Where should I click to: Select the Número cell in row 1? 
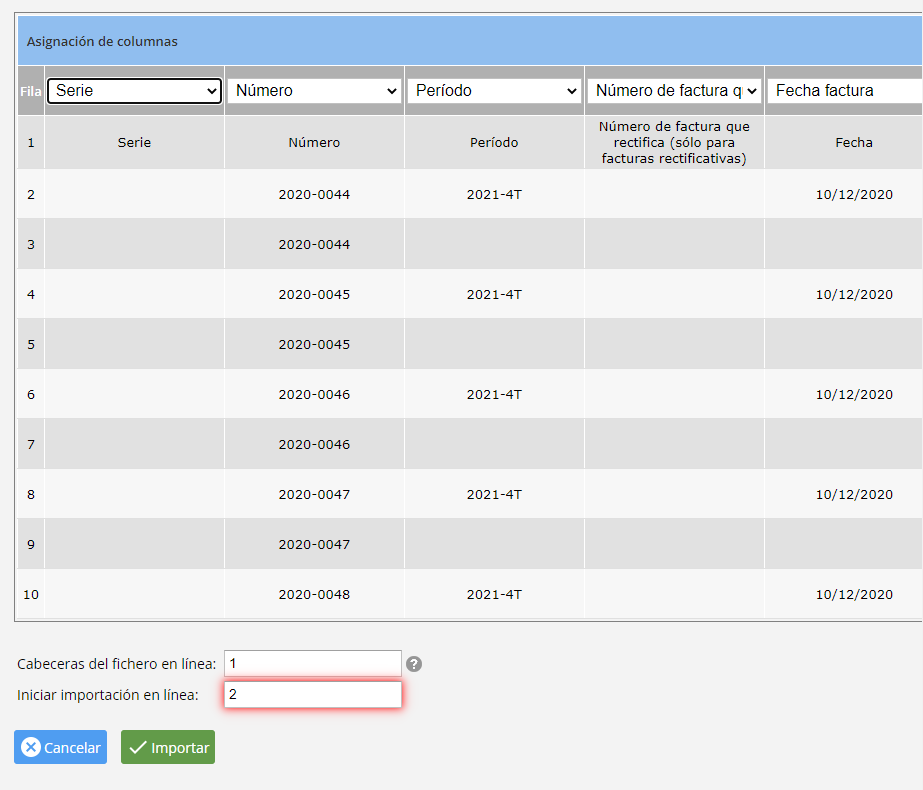tap(314, 142)
